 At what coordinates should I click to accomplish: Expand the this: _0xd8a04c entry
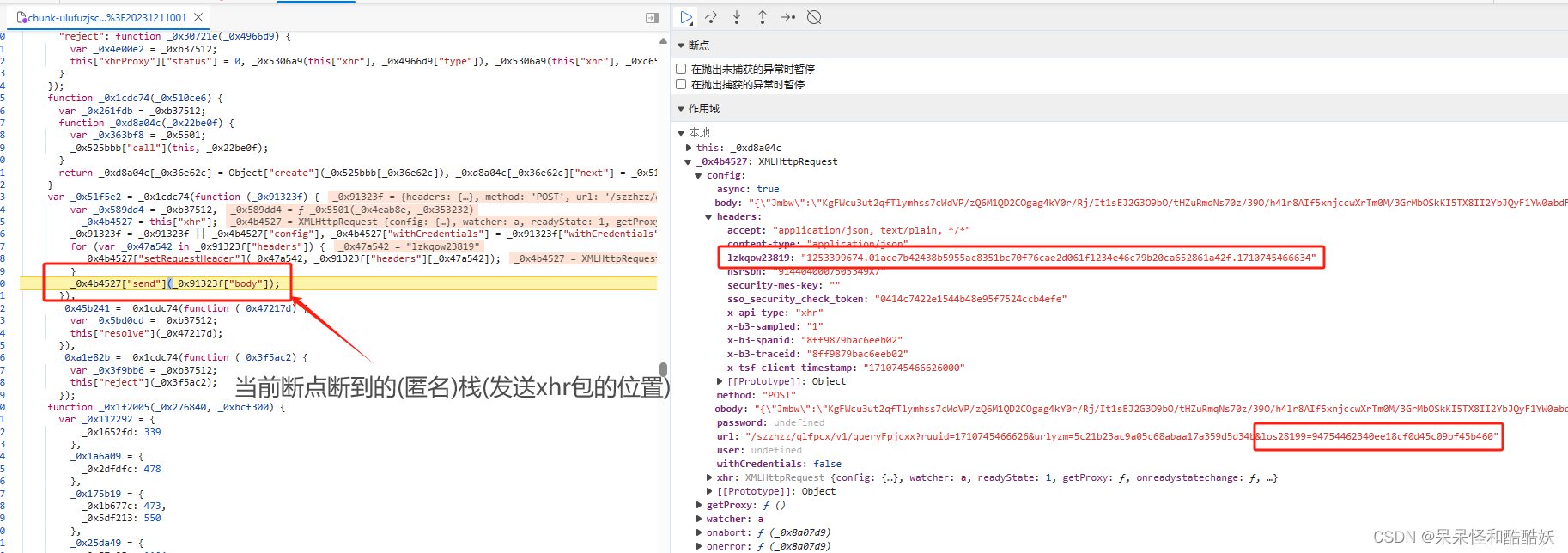point(689,148)
